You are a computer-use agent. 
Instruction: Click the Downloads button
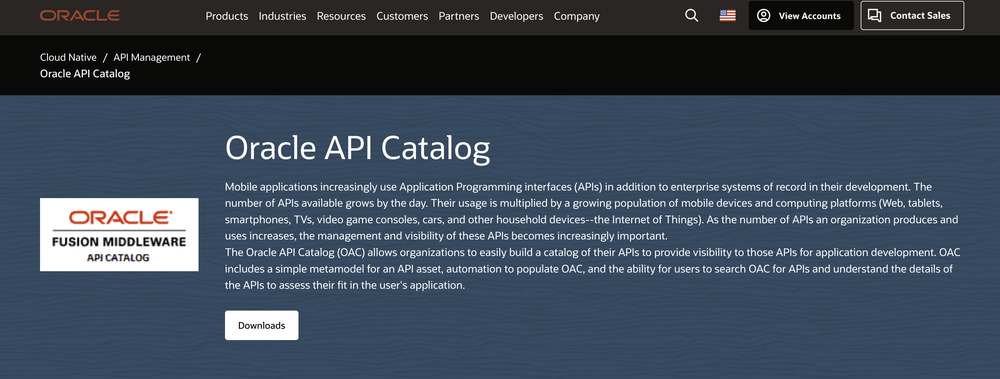(x=261, y=325)
